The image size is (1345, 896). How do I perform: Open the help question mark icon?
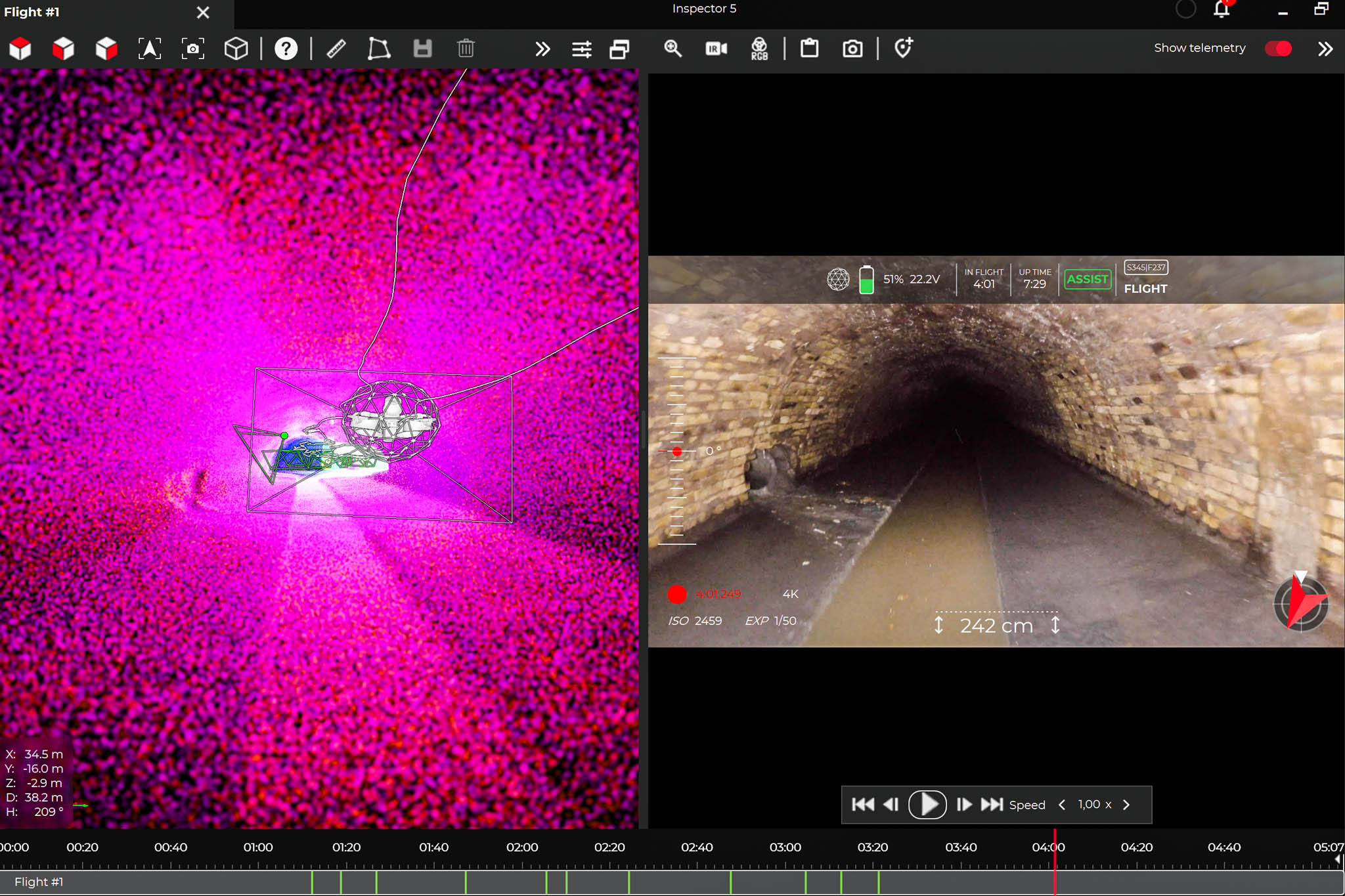pyautogui.click(x=286, y=49)
